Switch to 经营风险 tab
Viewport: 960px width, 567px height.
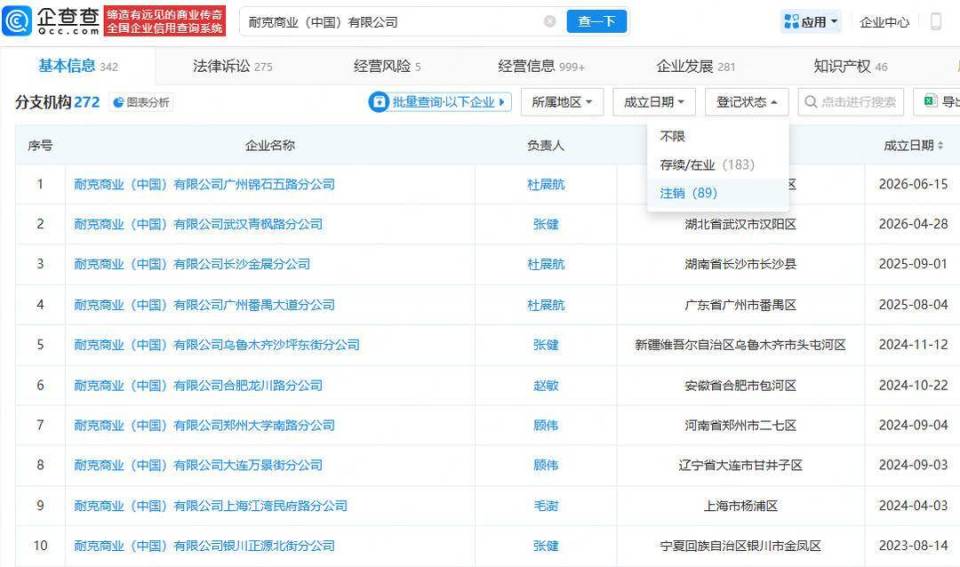click(x=387, y=66)
